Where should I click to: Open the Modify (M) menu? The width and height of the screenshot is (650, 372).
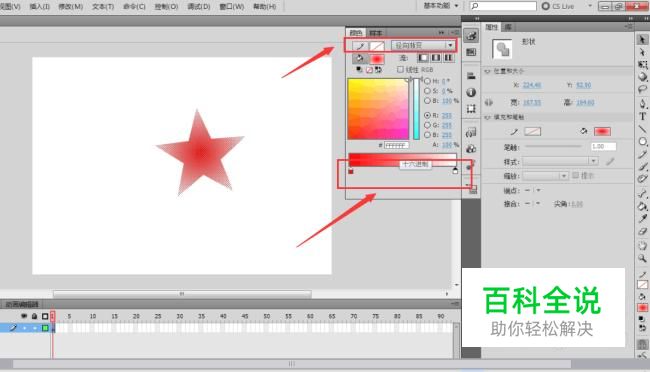(x=70, y=7)
